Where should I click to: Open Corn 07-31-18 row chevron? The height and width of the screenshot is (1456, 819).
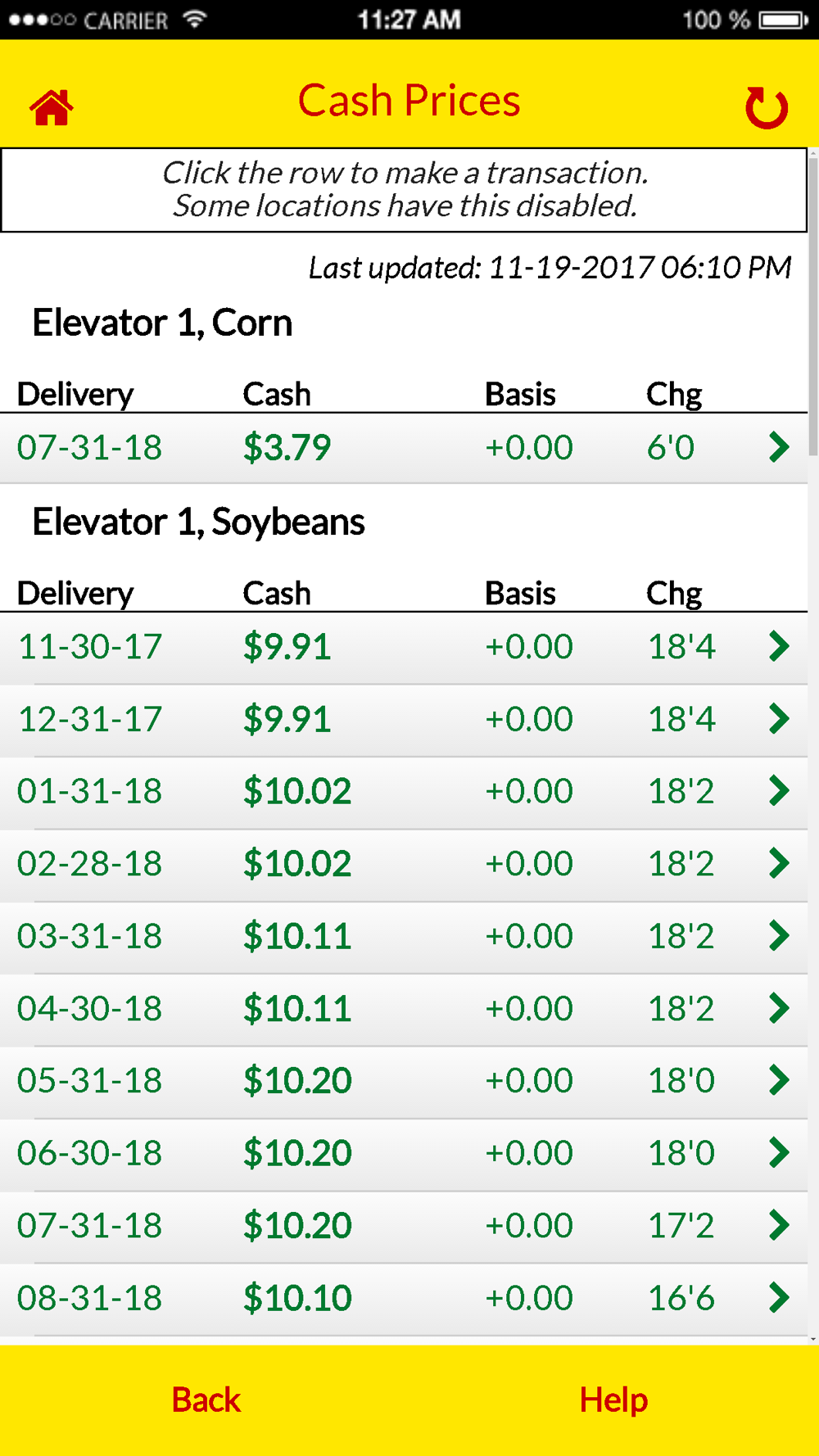[779, 447]
